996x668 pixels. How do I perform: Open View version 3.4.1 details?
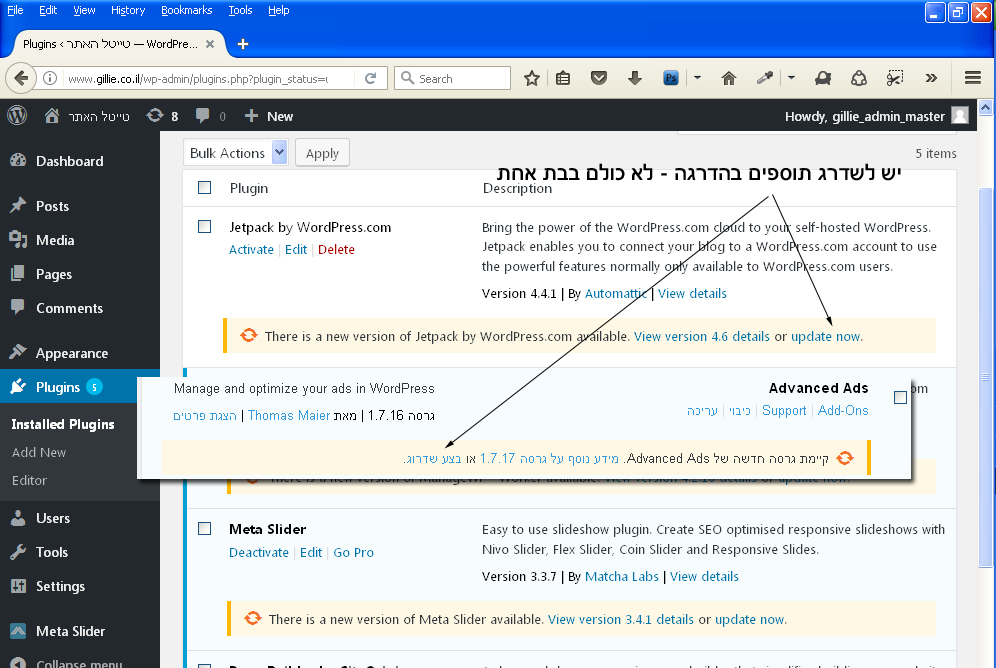621,619
